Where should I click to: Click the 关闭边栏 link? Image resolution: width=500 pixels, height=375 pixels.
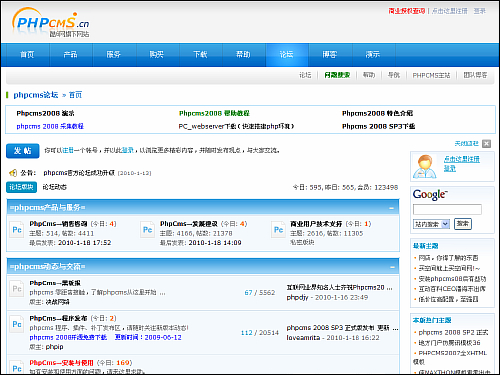pyautogui.click(x=467, y=144)
